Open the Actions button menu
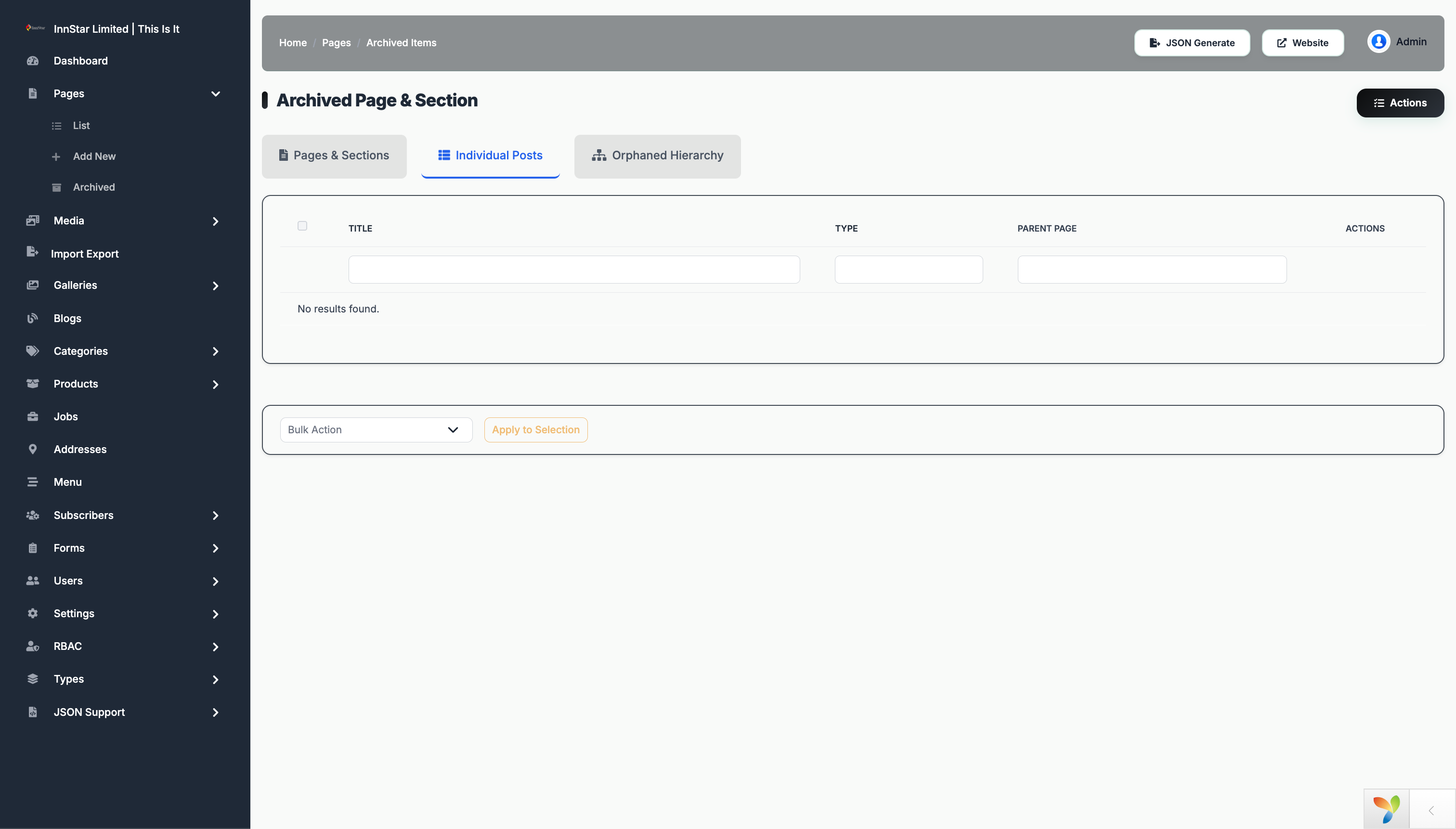 coord(1400,103)
